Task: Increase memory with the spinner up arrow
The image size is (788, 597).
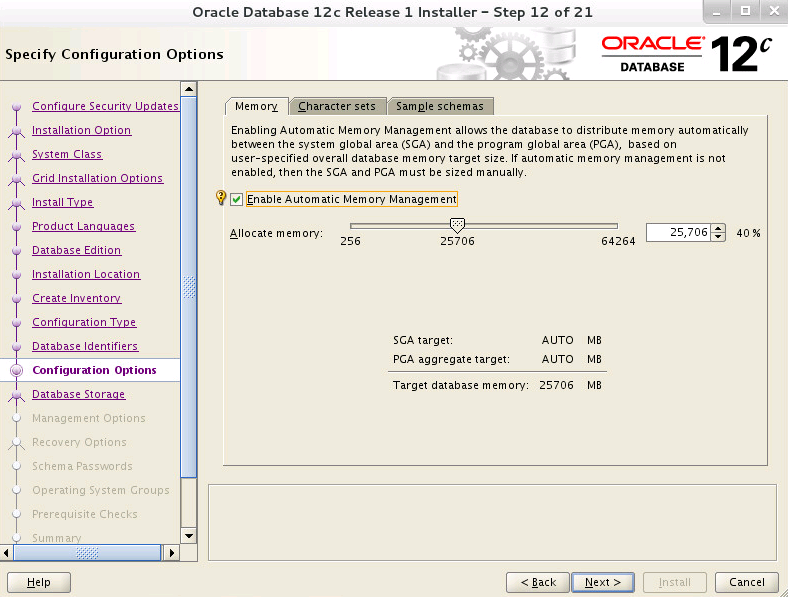Action: coord(719,228)
